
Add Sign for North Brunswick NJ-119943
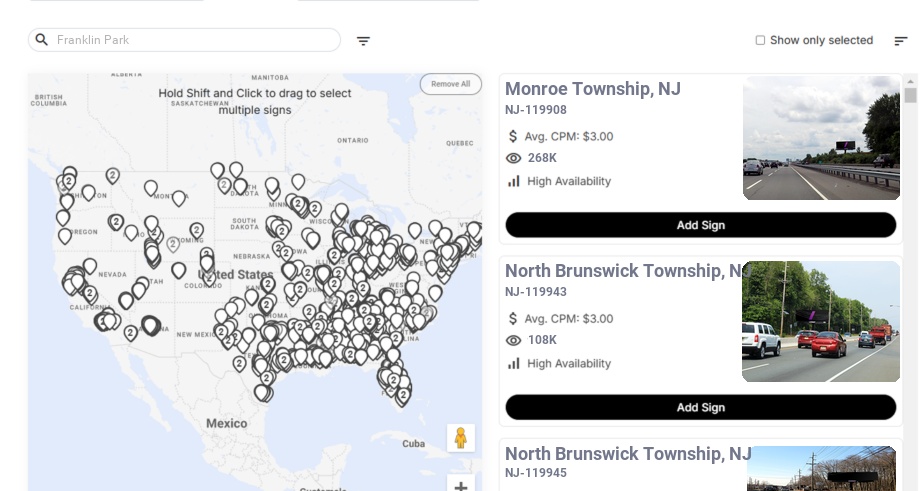click(x=700, y=407)
